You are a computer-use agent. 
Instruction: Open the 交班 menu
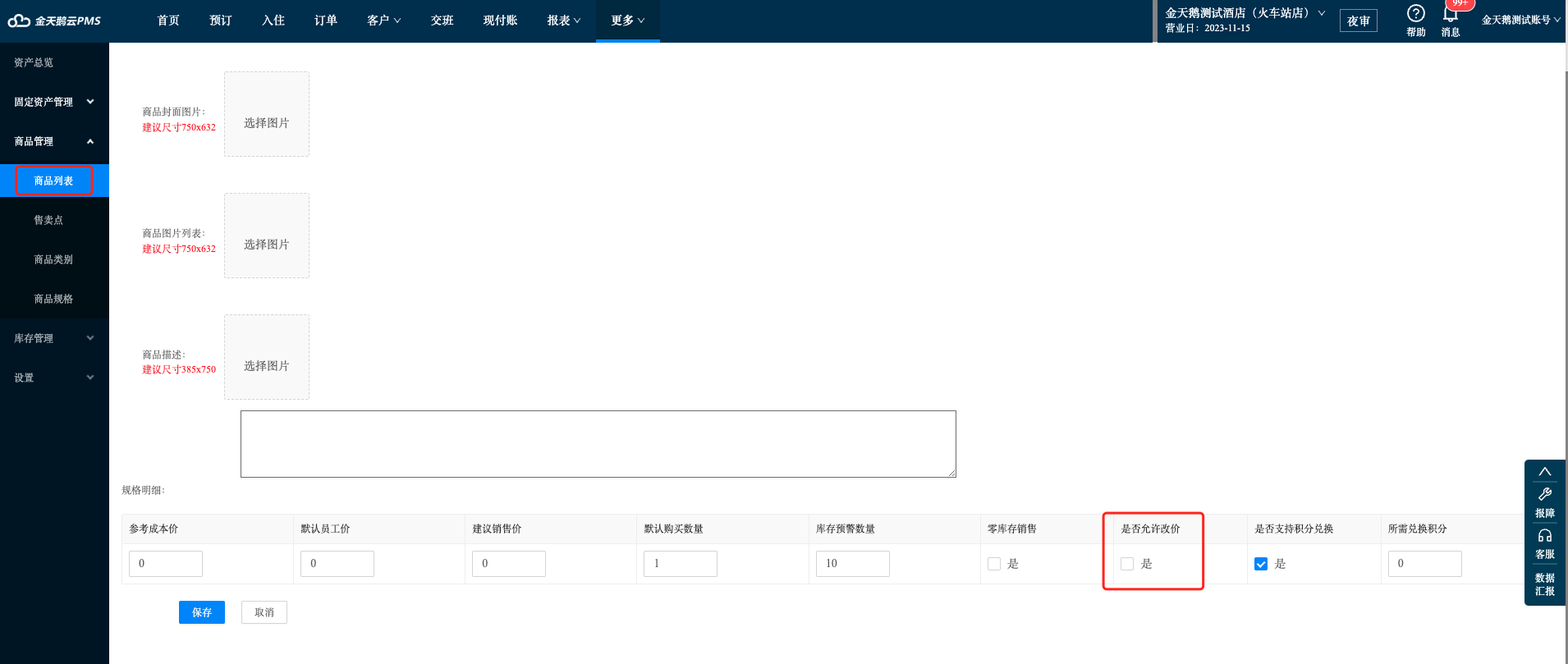pyautogui.click(x=442, y=21)
